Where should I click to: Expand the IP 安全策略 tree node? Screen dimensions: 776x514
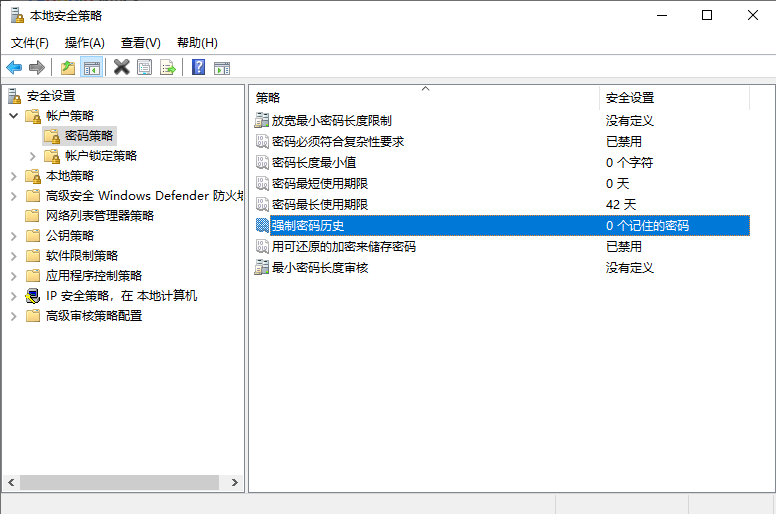point(14,296)
